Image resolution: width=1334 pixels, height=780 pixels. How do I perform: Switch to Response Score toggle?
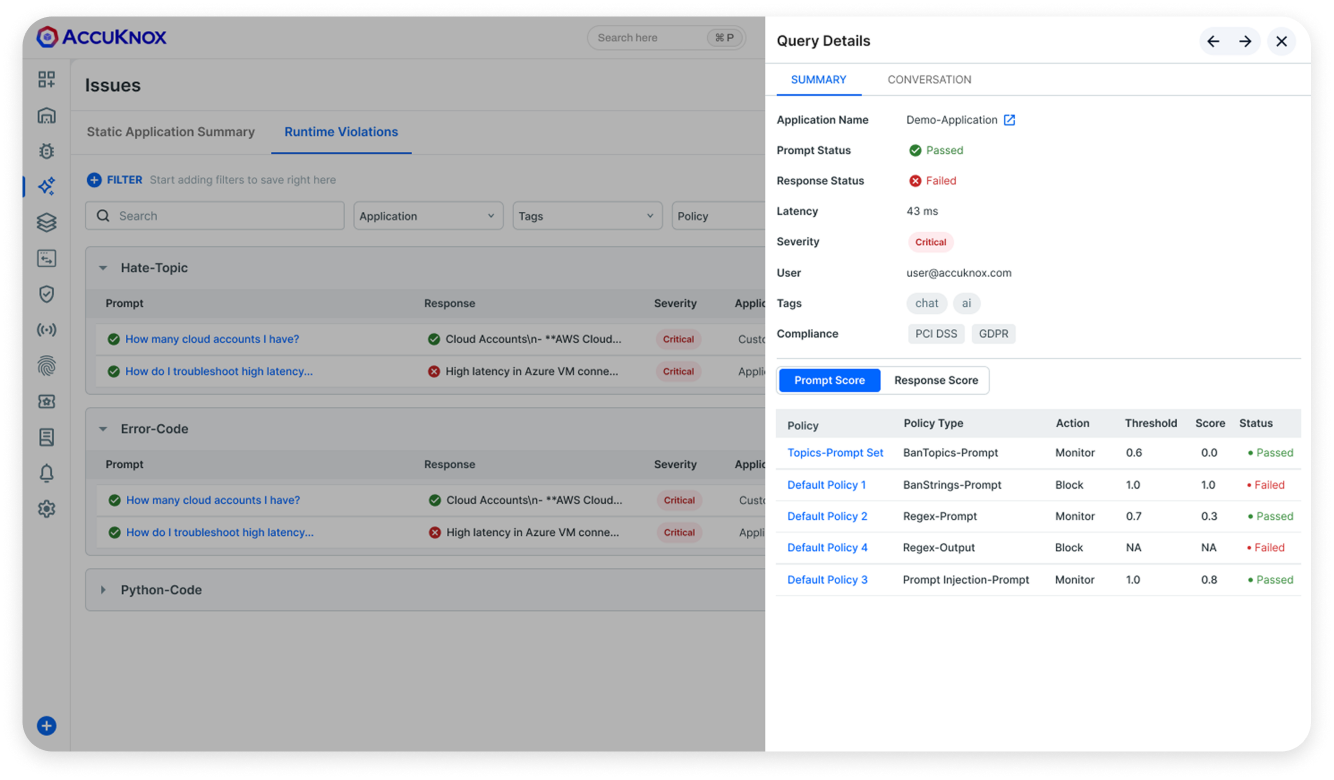point(935,380)
